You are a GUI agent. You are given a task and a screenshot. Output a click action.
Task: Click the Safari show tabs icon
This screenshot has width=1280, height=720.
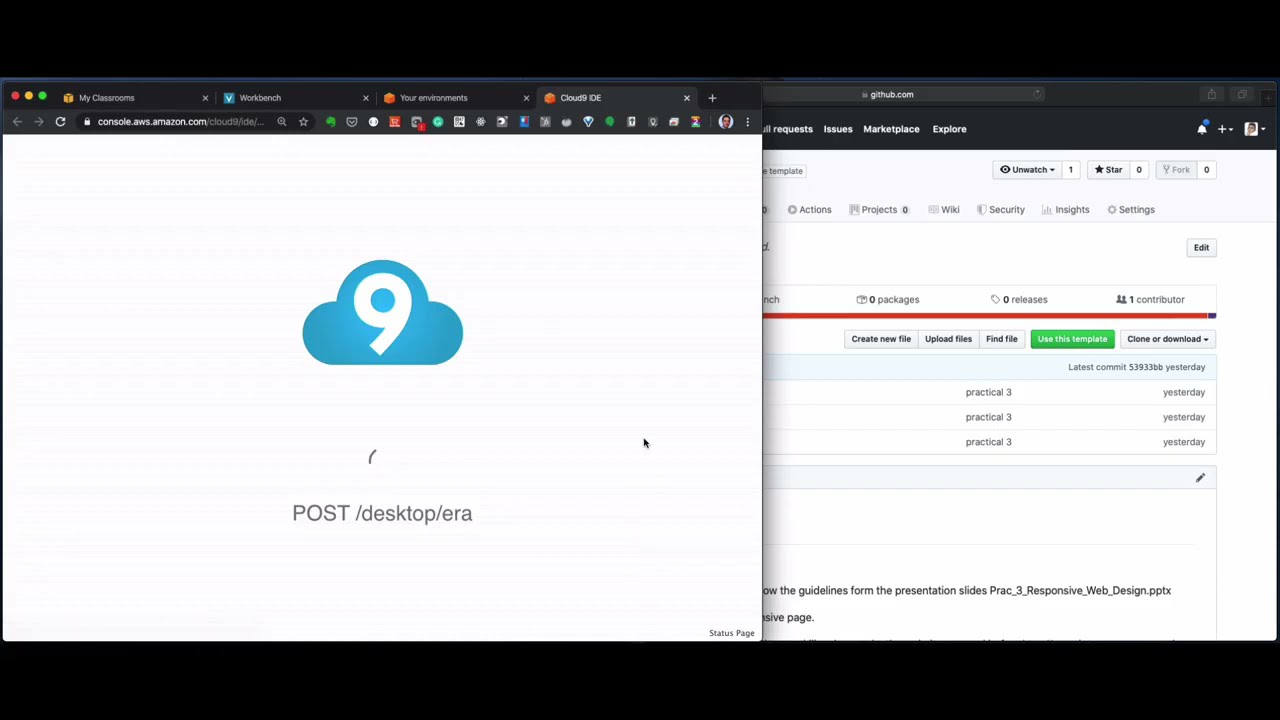pyautogui.click(x=1242, y=94)
